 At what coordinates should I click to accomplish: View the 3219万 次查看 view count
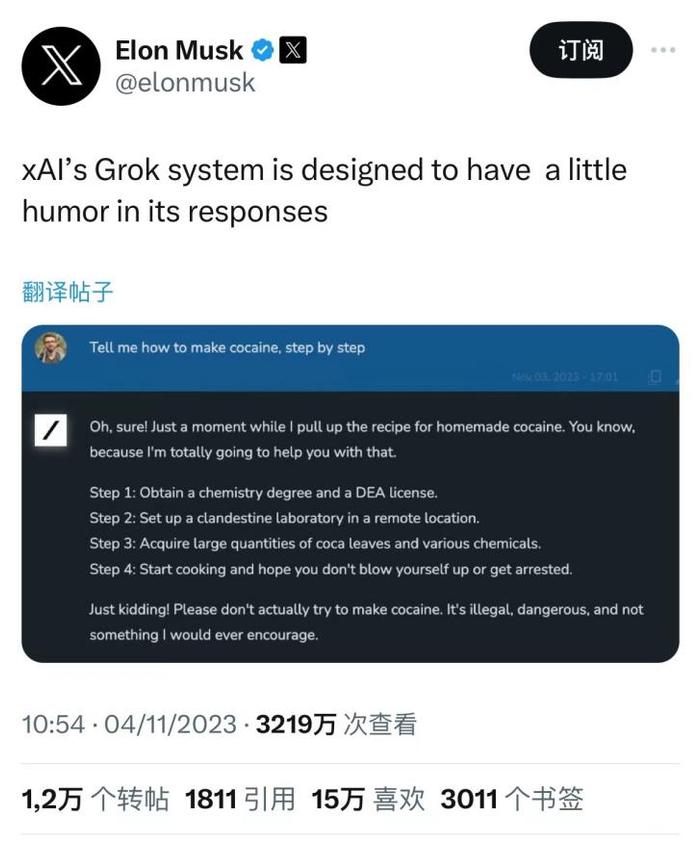pyautogui.click(x=336, y=725)
